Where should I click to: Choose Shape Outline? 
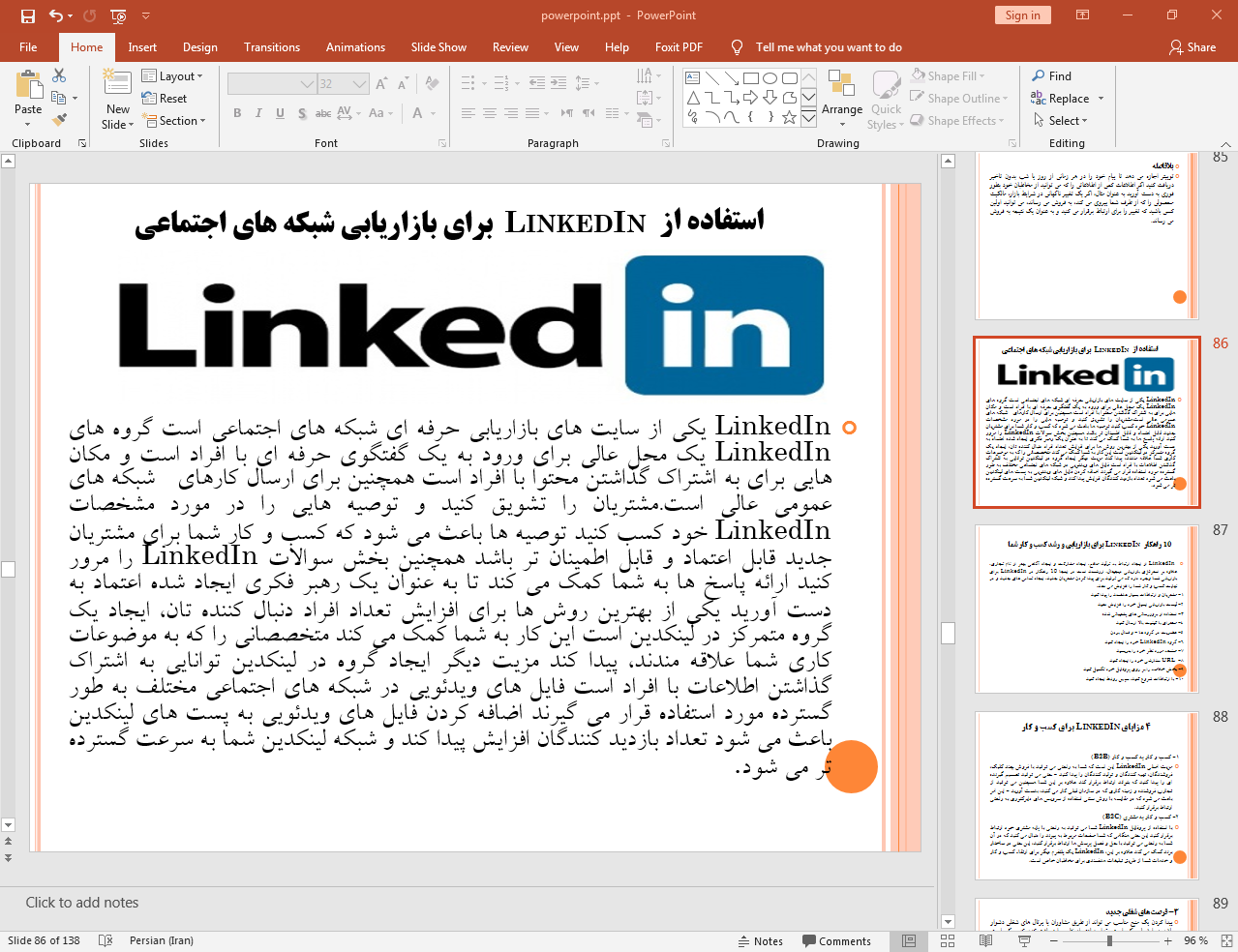[x=960, y=98]
